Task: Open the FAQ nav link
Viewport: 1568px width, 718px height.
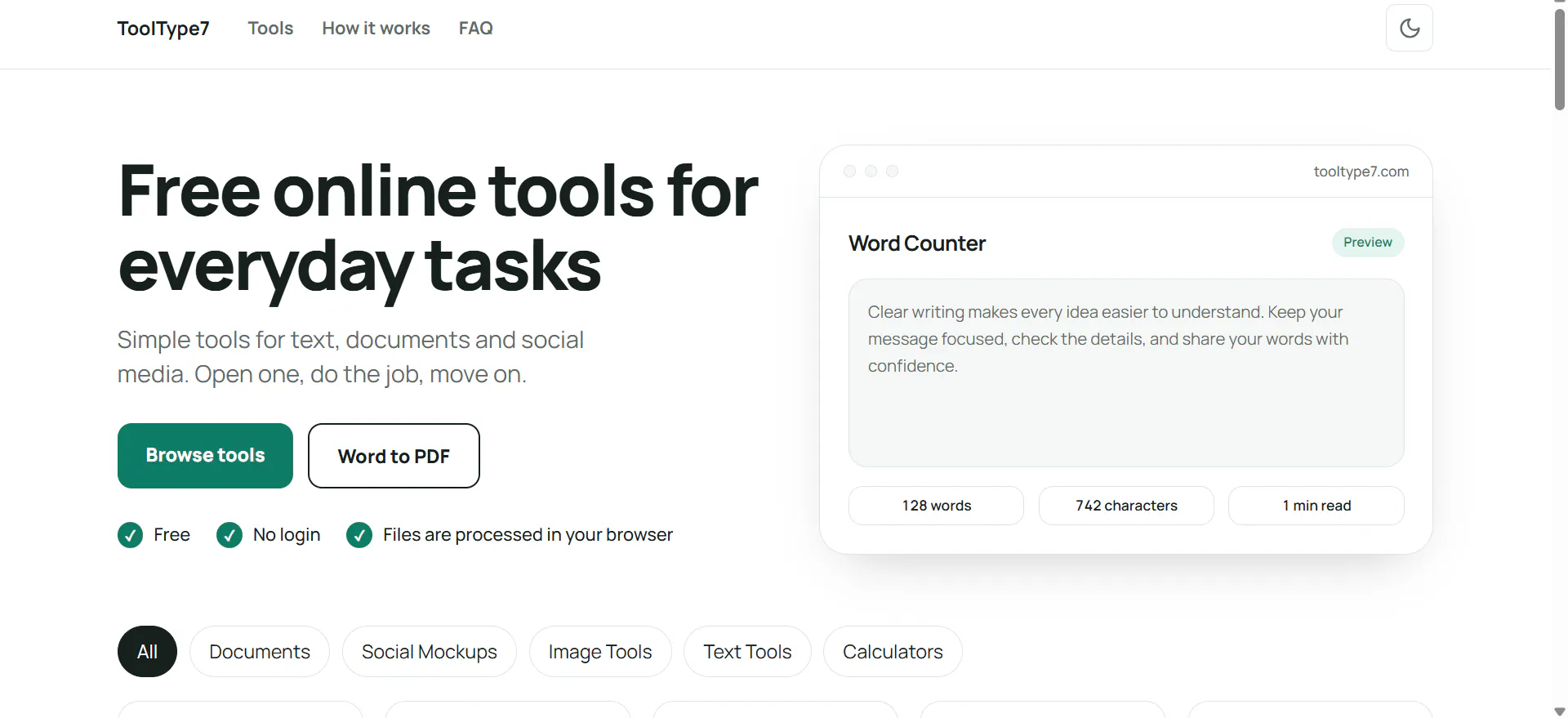Action: [x=475, y=29]
